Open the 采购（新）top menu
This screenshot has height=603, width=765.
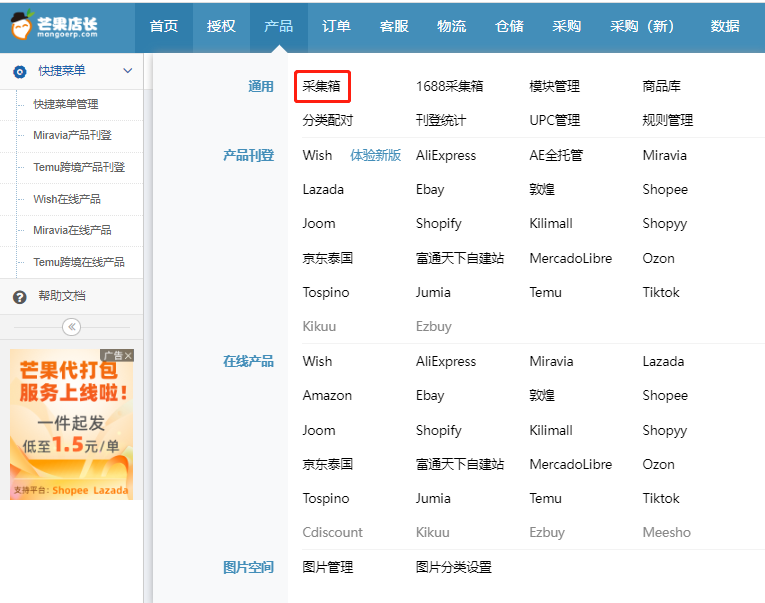click(x=642, y=26)
